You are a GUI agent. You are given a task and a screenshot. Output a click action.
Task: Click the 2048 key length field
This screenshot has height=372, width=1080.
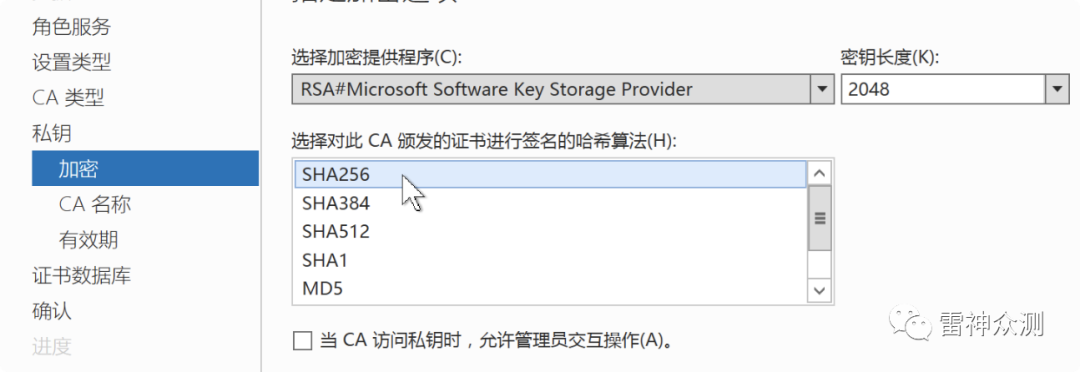coord(944,90)
